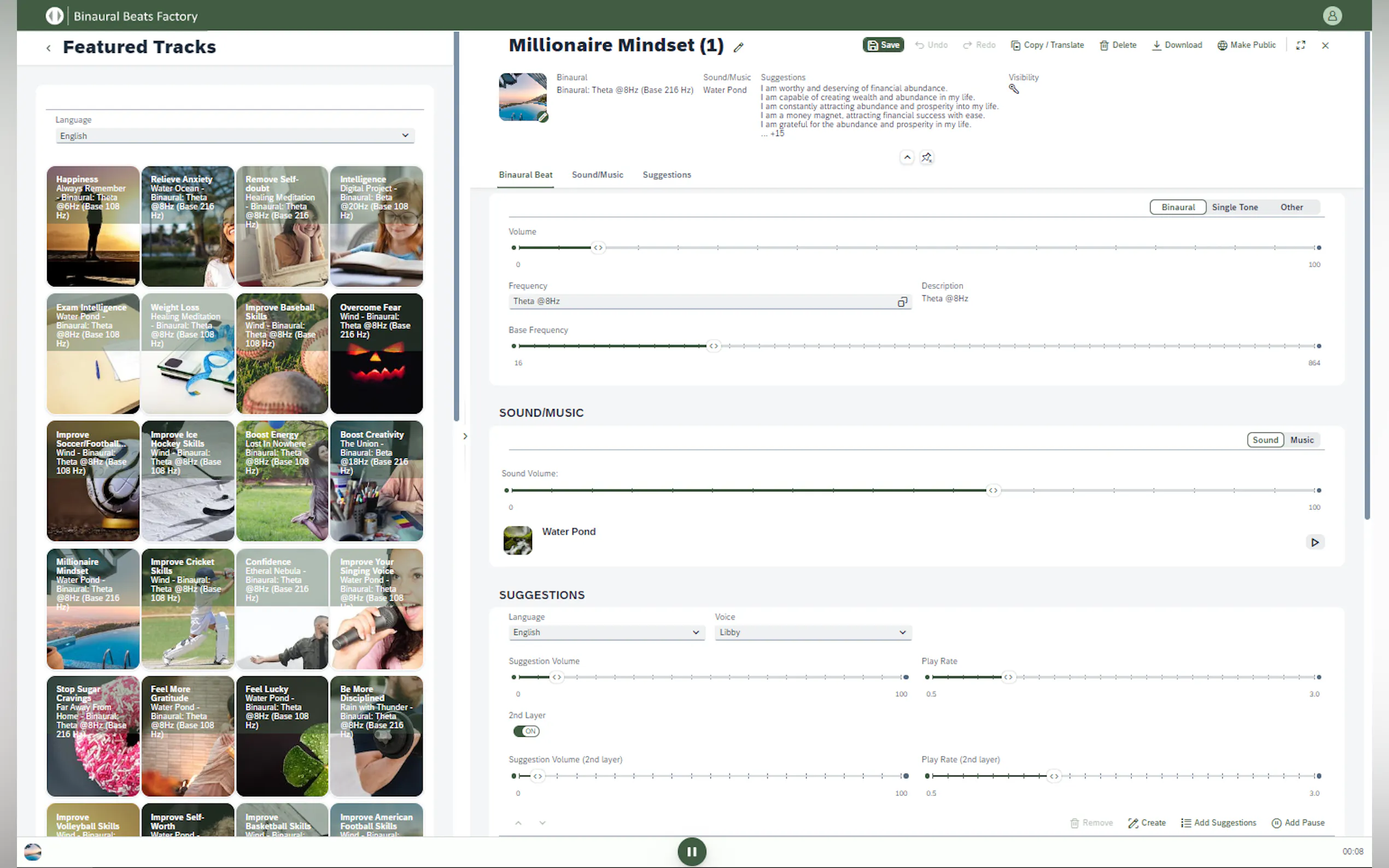Switch Sound/Music selector to Music
The width and height of the screenshot is (1389, 868).
1301,440
